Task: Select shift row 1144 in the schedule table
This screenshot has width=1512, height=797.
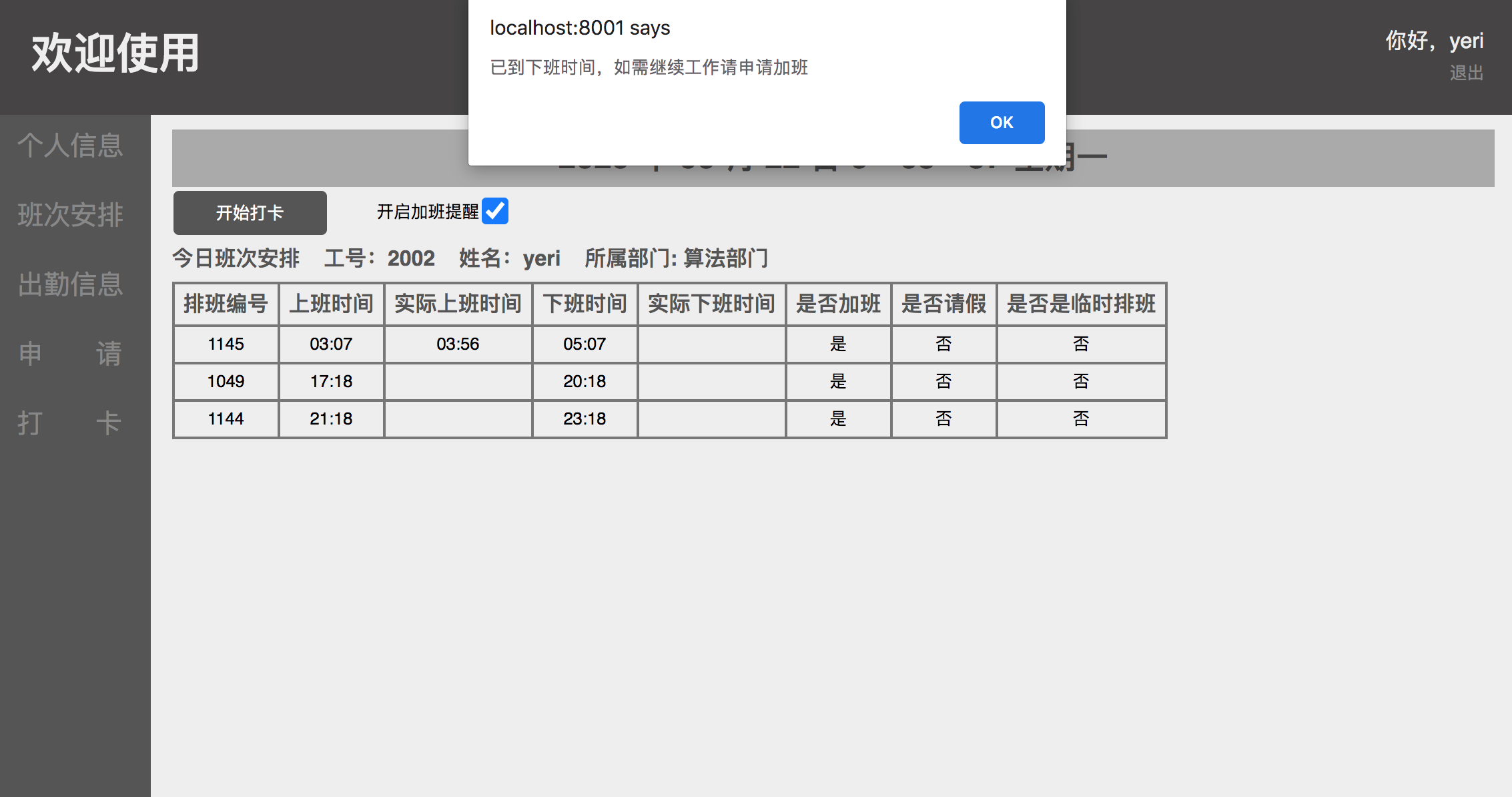Action: click(226, 419)
